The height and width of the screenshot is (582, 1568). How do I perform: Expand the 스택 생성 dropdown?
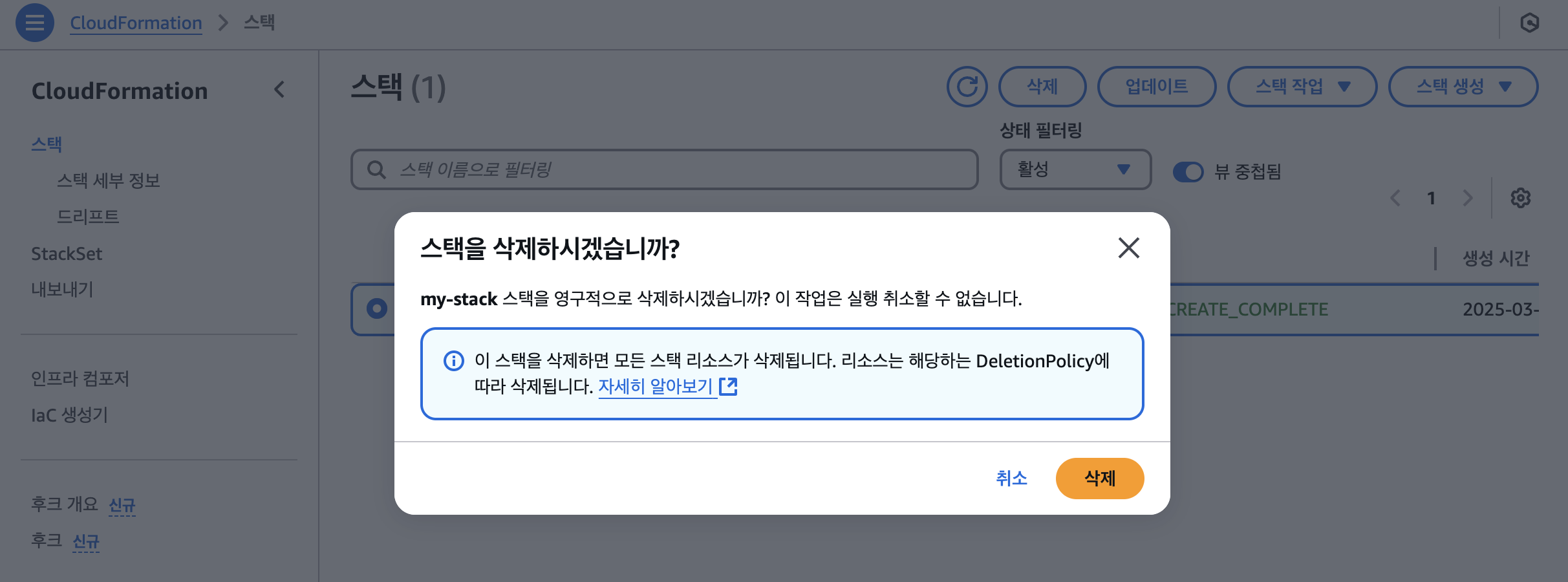coord(1463,87)
